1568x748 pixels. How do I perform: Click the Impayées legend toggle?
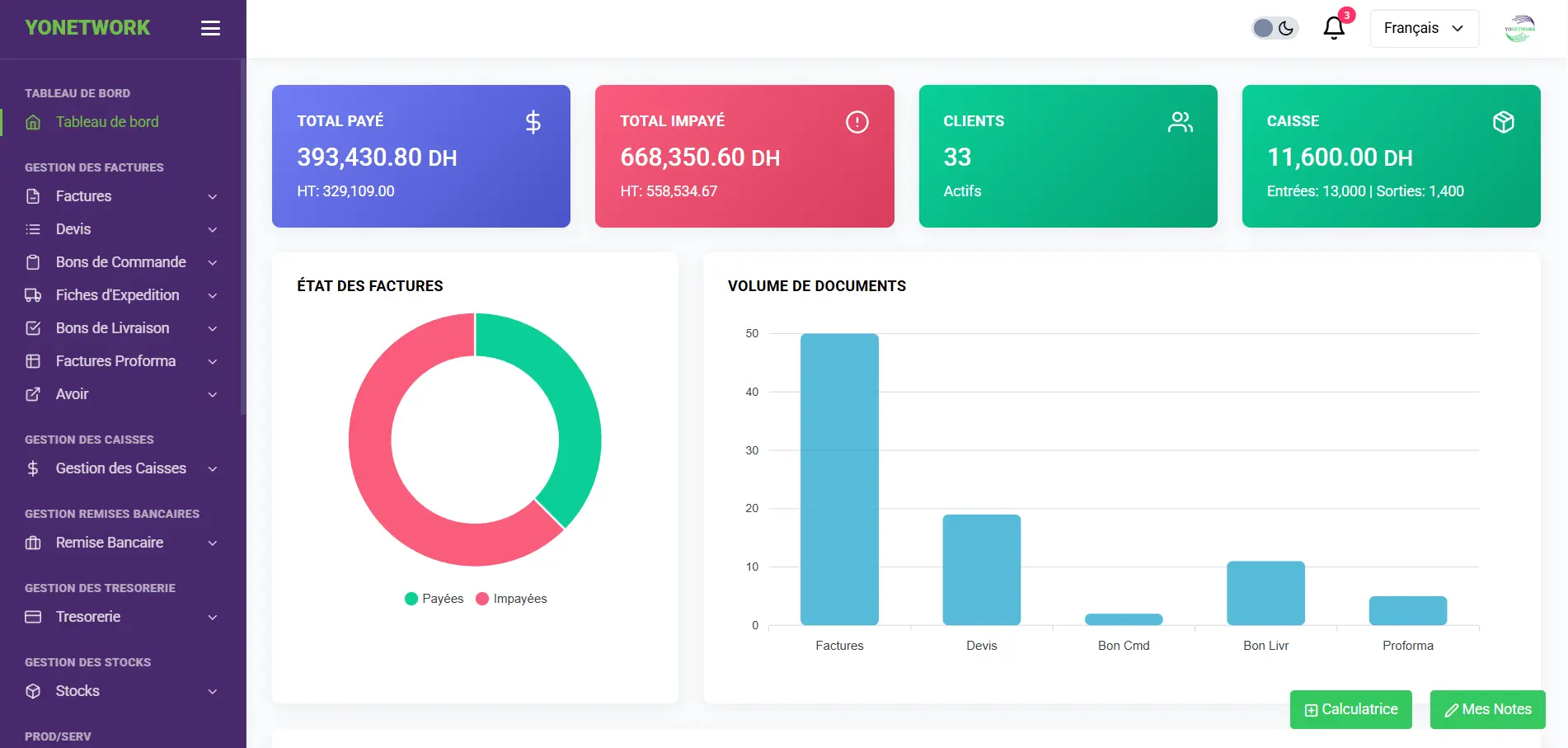pyautogui.click(x=512, y=598)
